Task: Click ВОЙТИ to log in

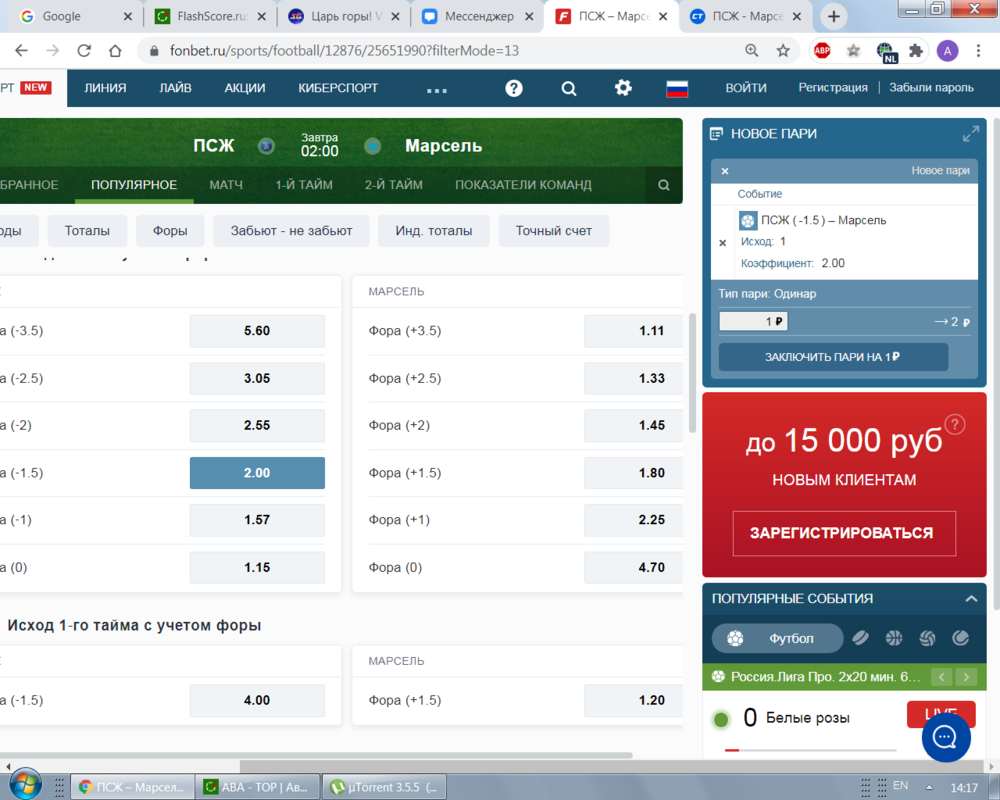Action: click(746, 88)
